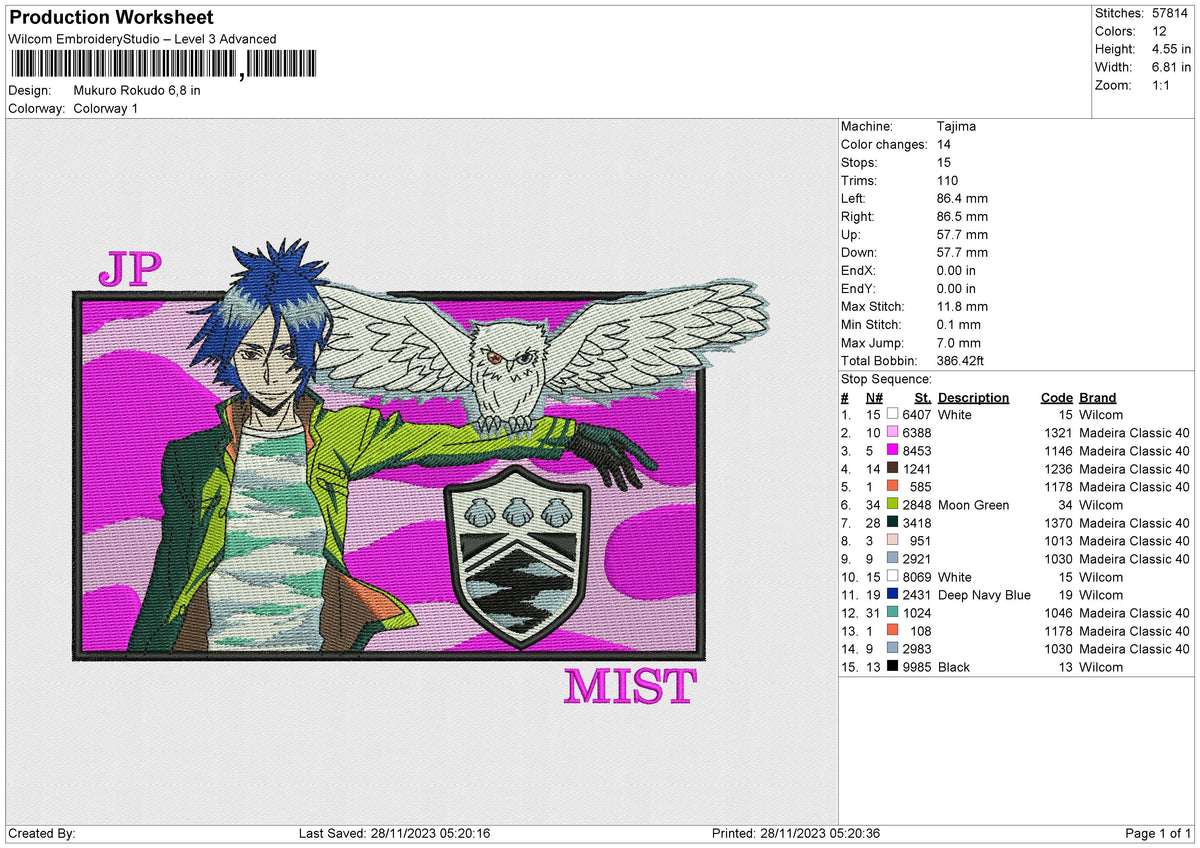Viewport: 1200px width, 848px height.
Task: Select the Min Stitch value 0.1 mm
Action: pyautogui.click(x=959, y=325)
